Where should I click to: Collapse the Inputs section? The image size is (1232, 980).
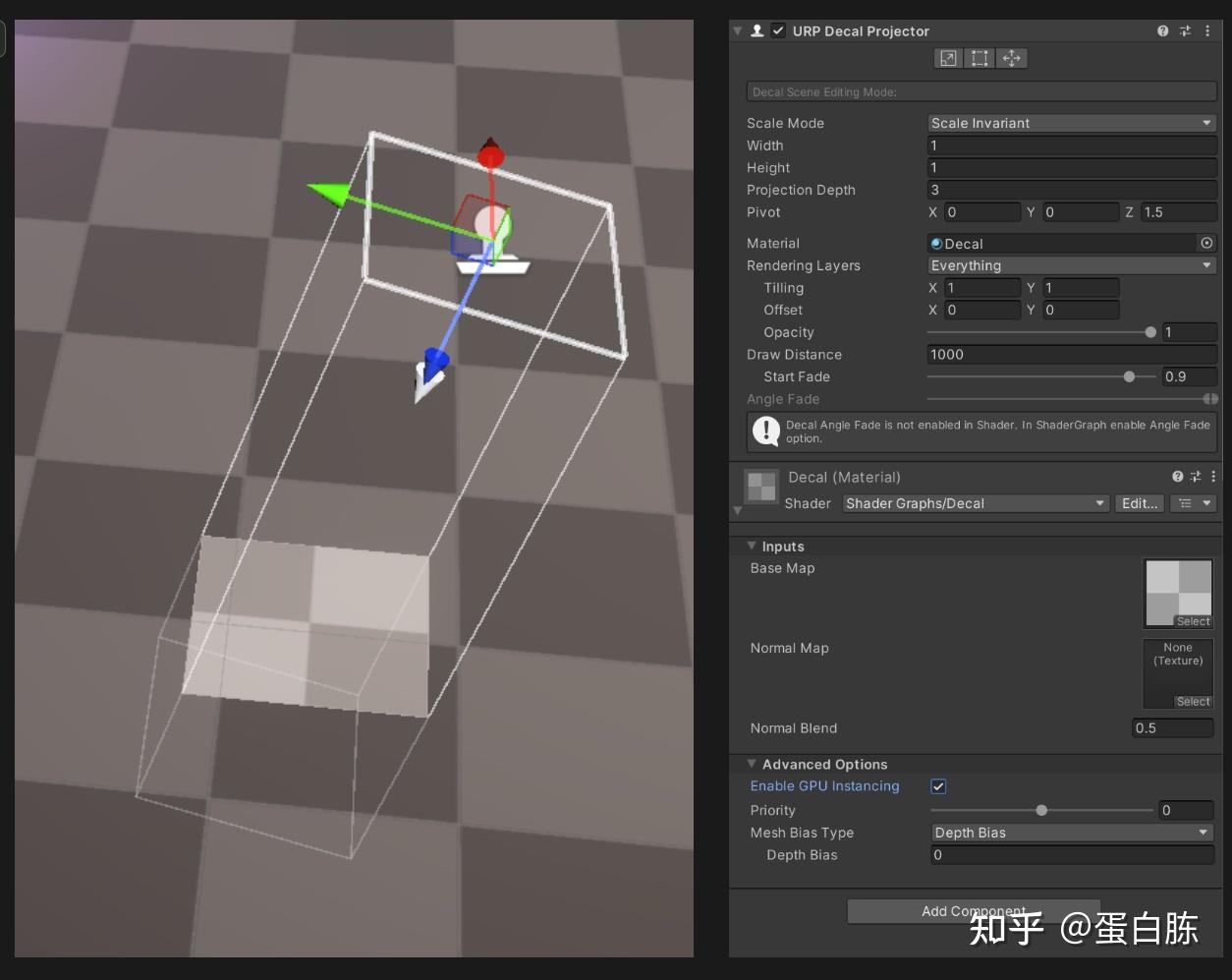coord(753,546)
